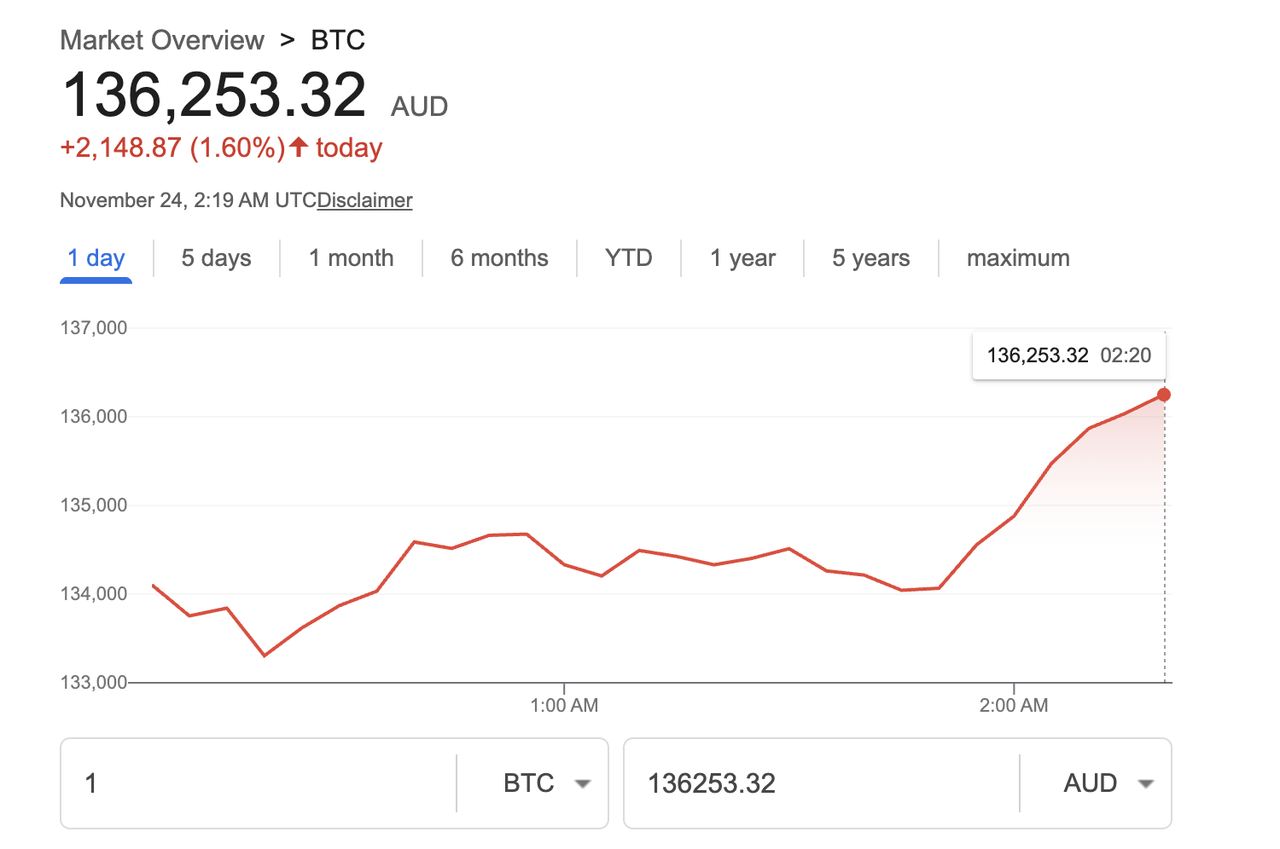Image resolution: width=1280 pixels, height=849 pixels.
Task: Choose the 6 months tab
Action: tap(499, 258)
